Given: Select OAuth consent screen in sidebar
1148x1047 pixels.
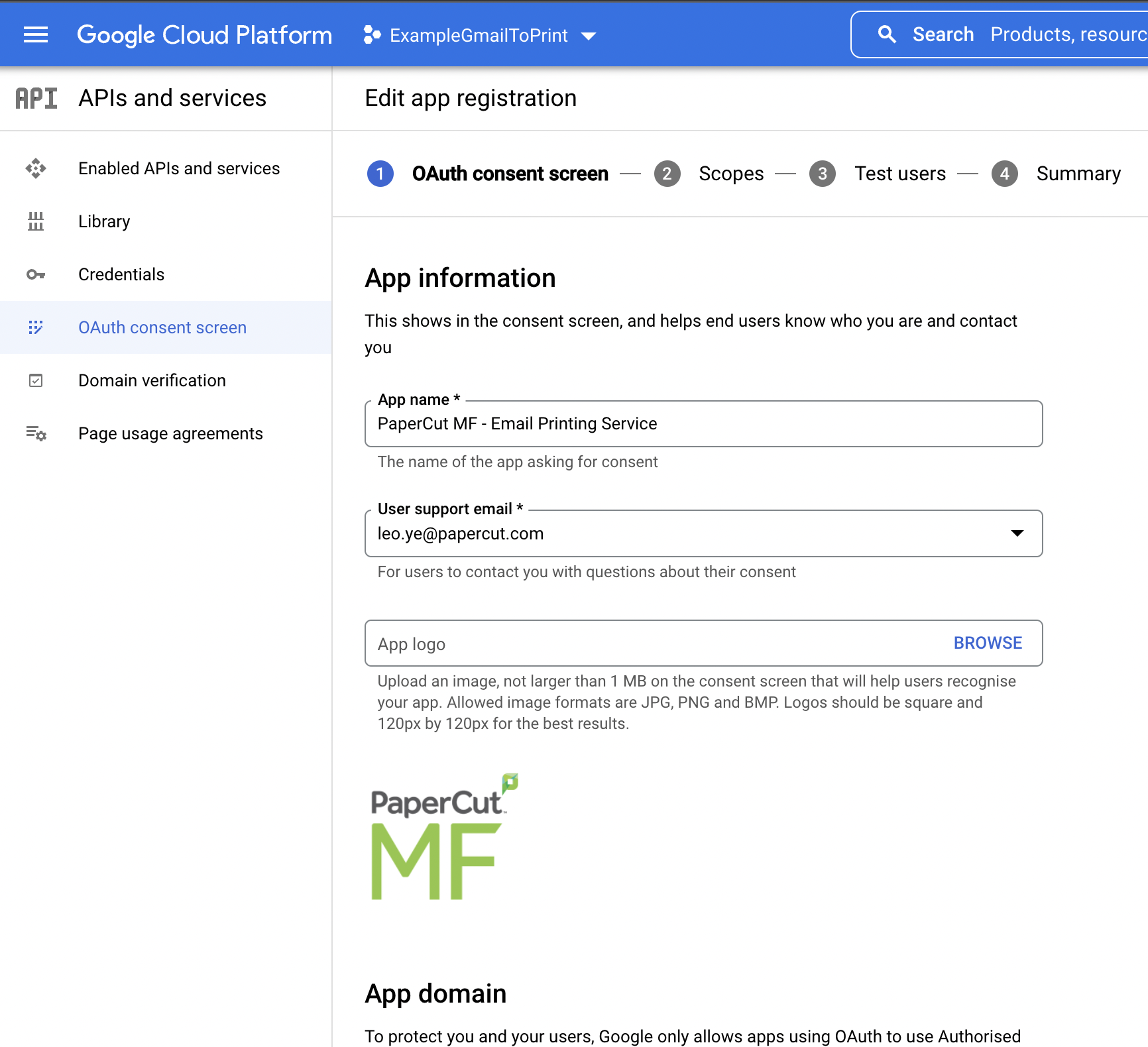Looking at the screenshot, I should pyautogui.click(x=166, y=327).
